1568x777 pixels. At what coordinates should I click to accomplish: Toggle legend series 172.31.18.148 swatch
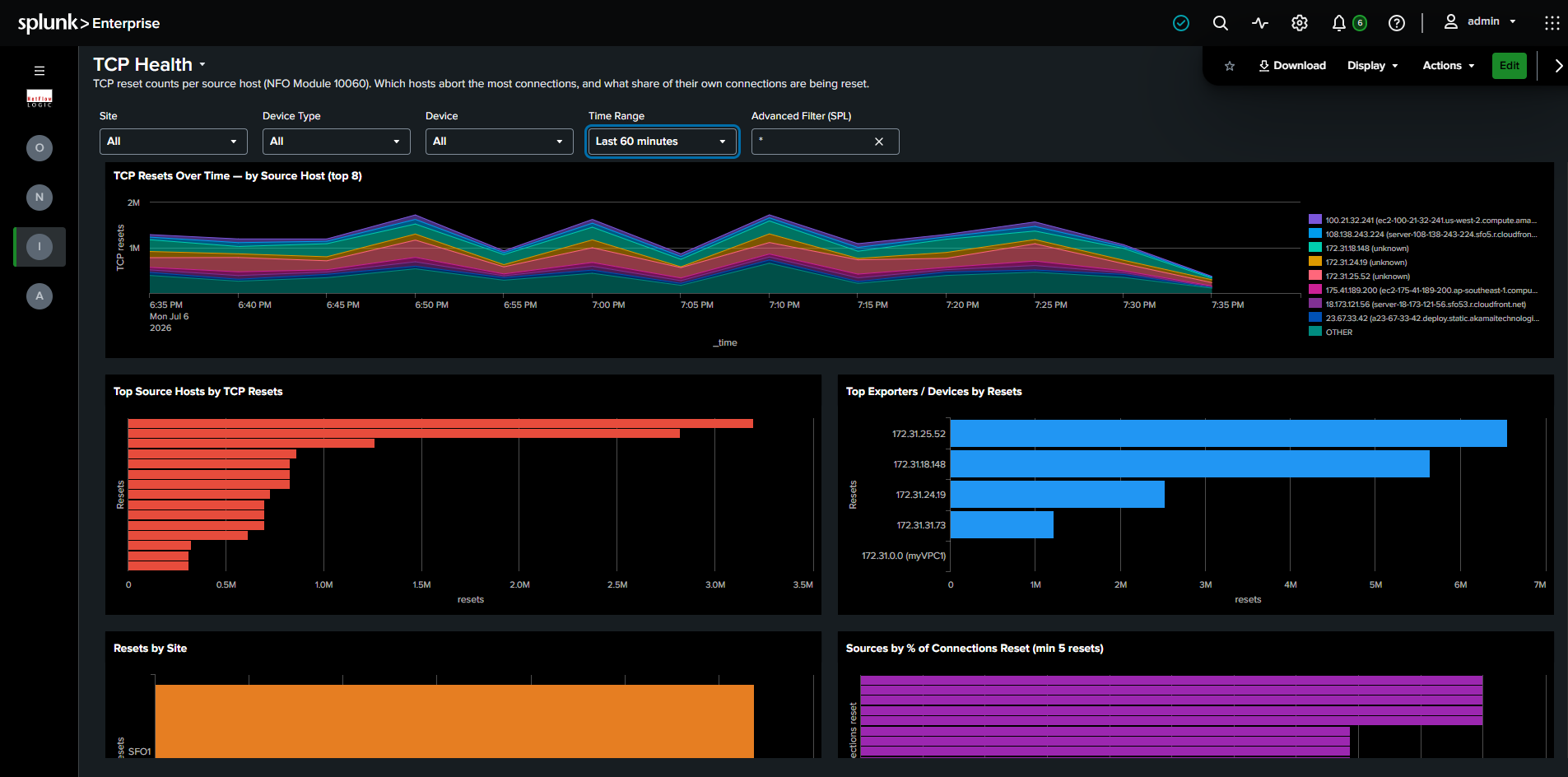(x=1315, y=248)
